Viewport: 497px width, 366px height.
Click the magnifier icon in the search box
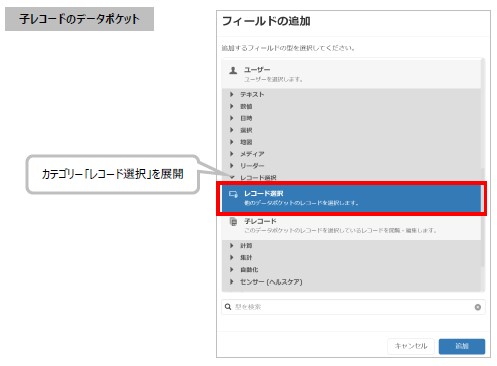click(x=228, y=307)
